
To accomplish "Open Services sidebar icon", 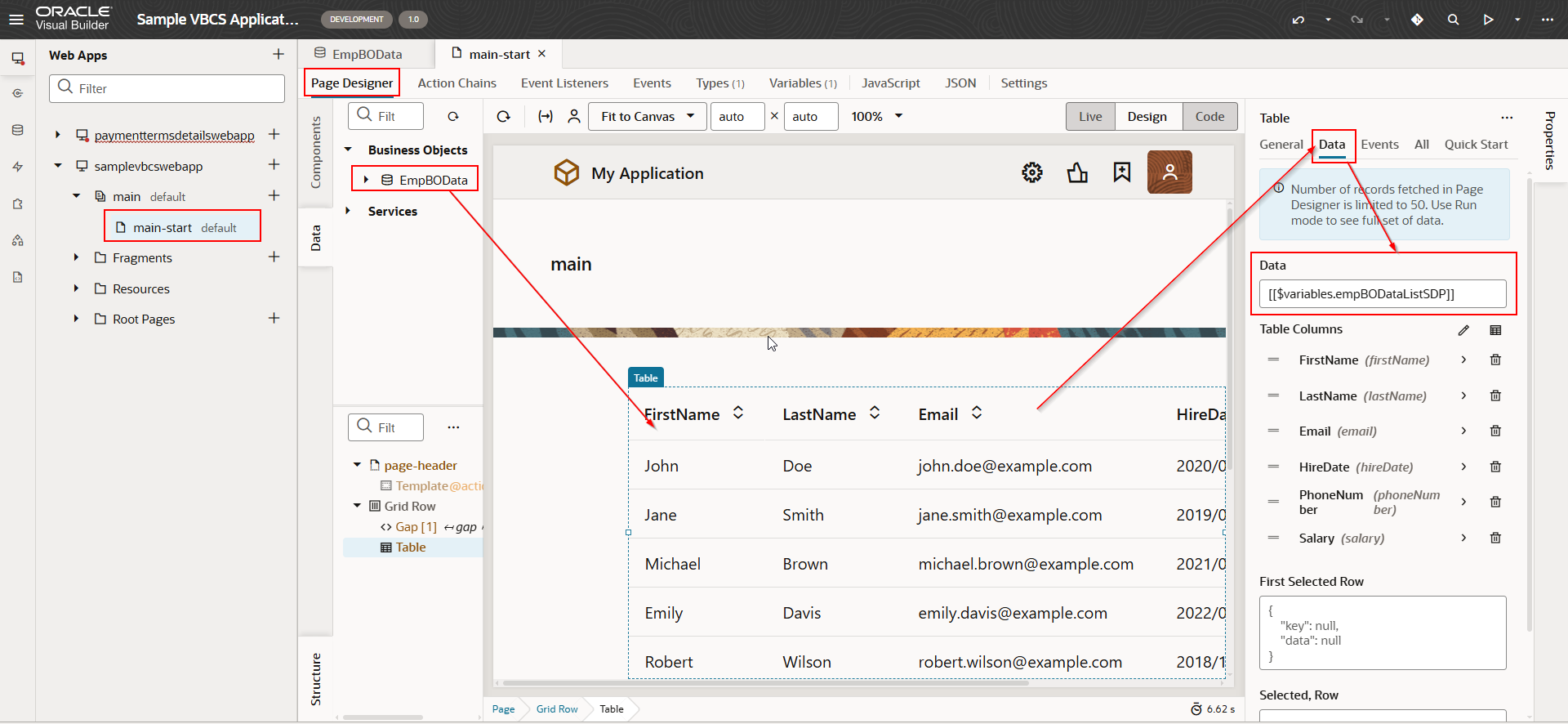I will [17, 94].
